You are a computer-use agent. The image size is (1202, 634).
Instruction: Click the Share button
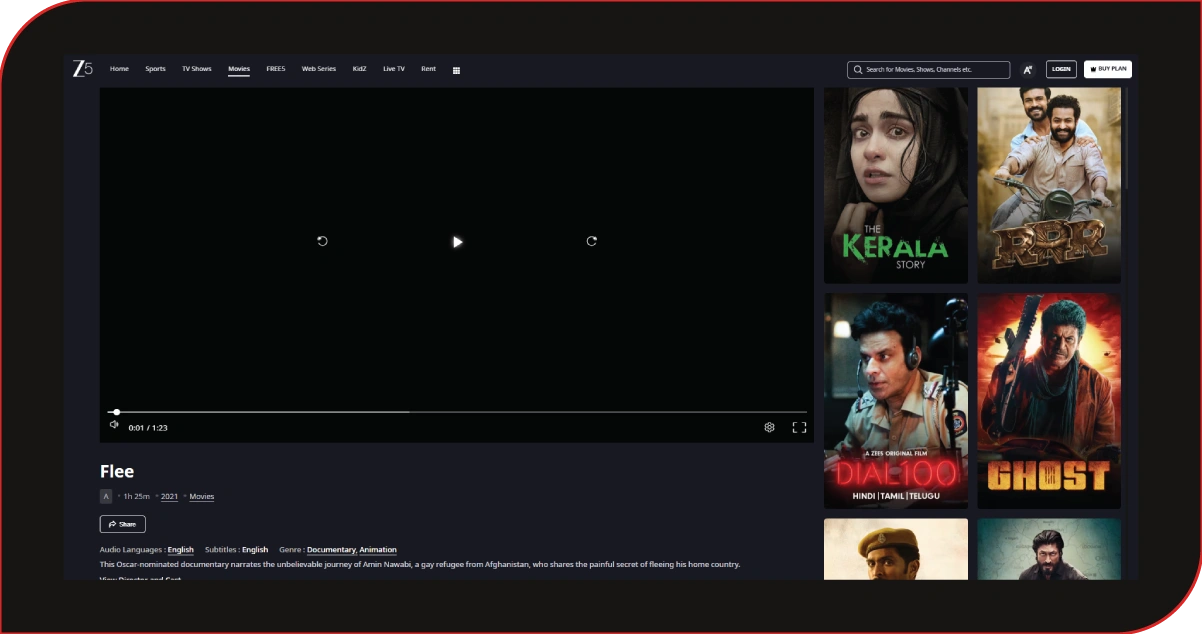pos(123,524)
